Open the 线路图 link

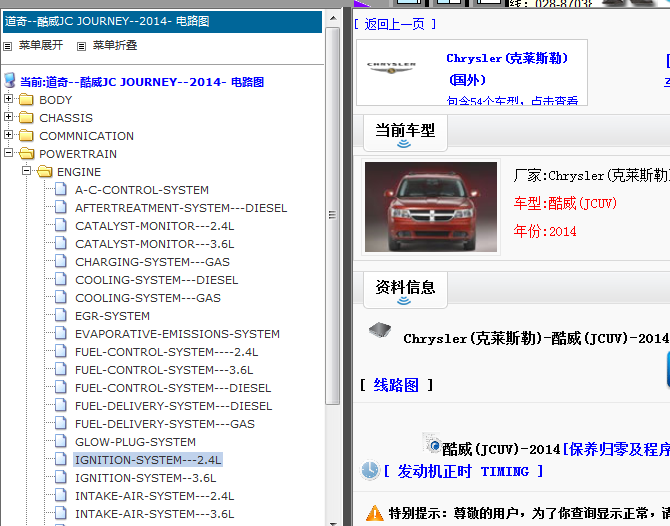tap(396, 385)
